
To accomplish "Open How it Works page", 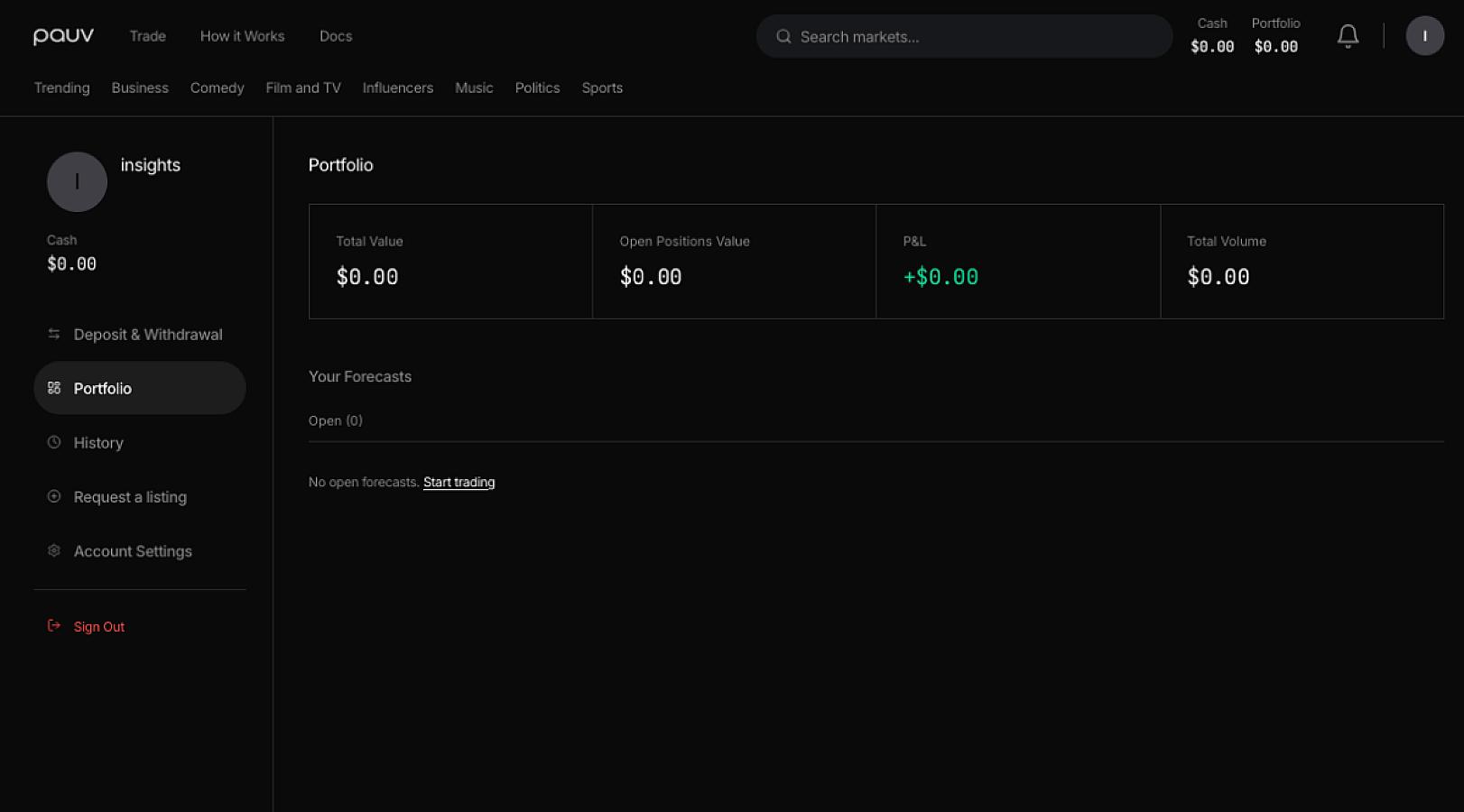I will coord(242,36).
